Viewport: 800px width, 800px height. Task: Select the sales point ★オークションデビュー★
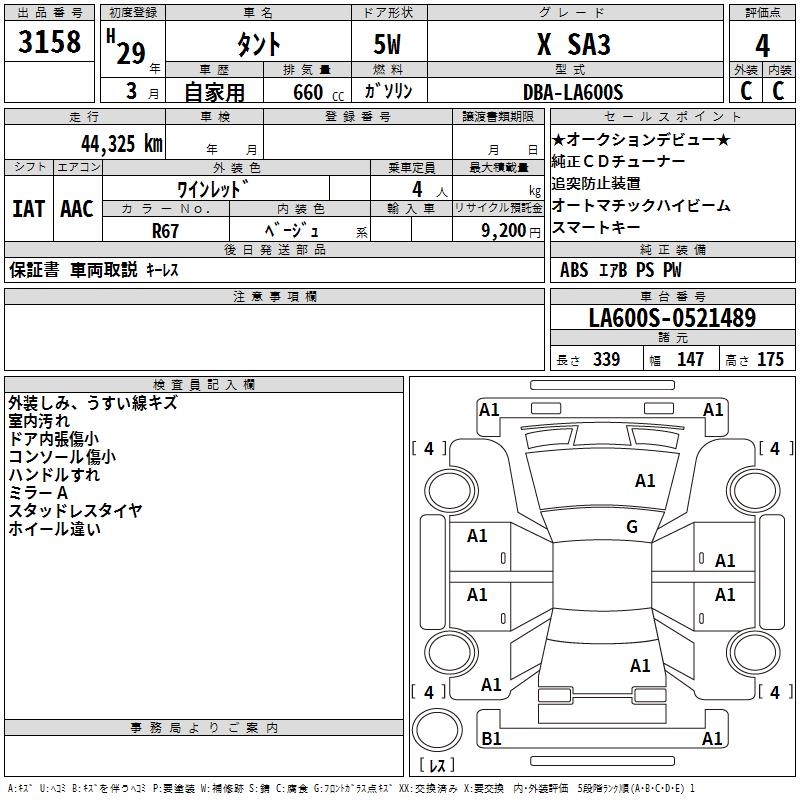pyautogui.click(x=641, y=139)
